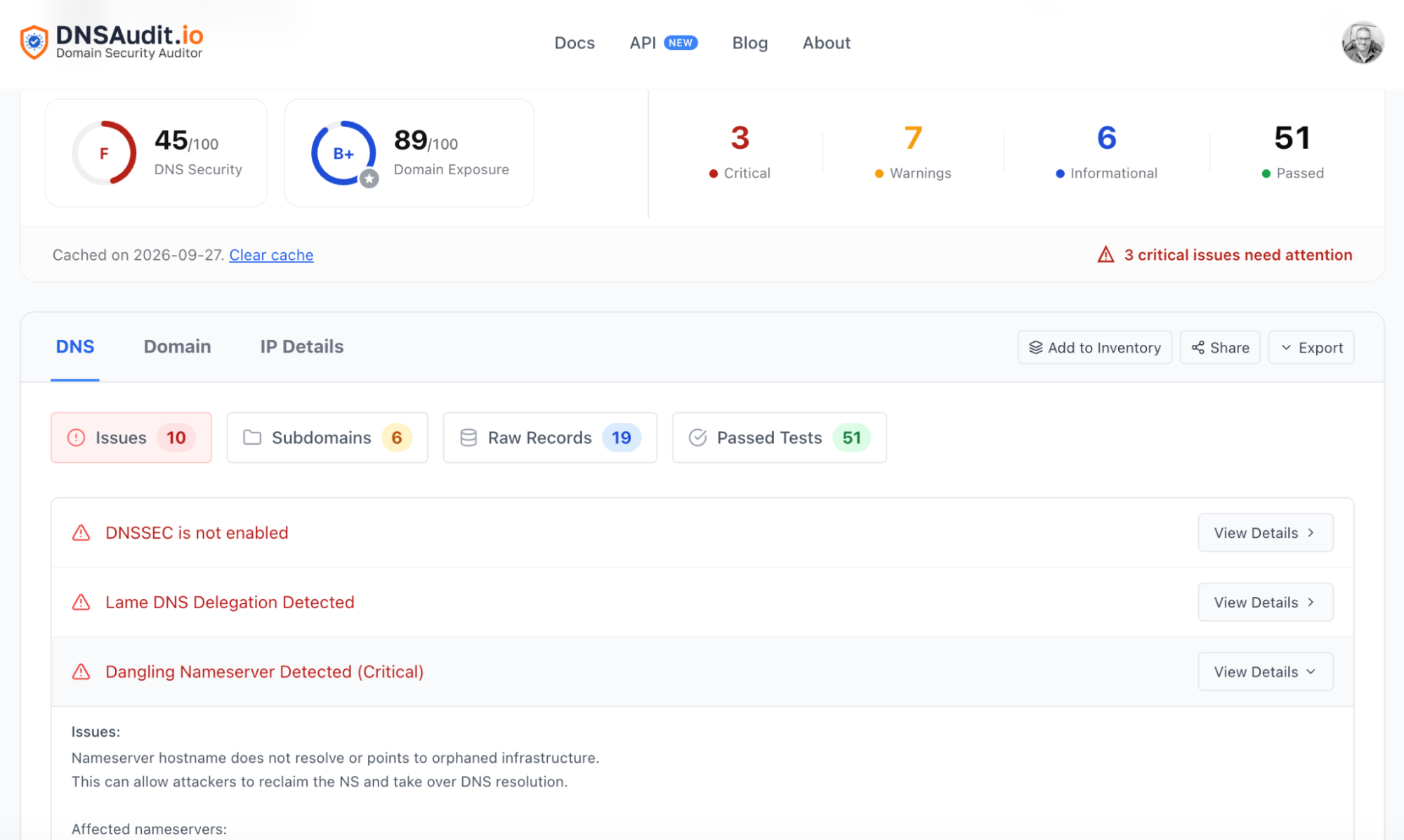Expand View Details for DNSSEC issue

coord(1265,532)
